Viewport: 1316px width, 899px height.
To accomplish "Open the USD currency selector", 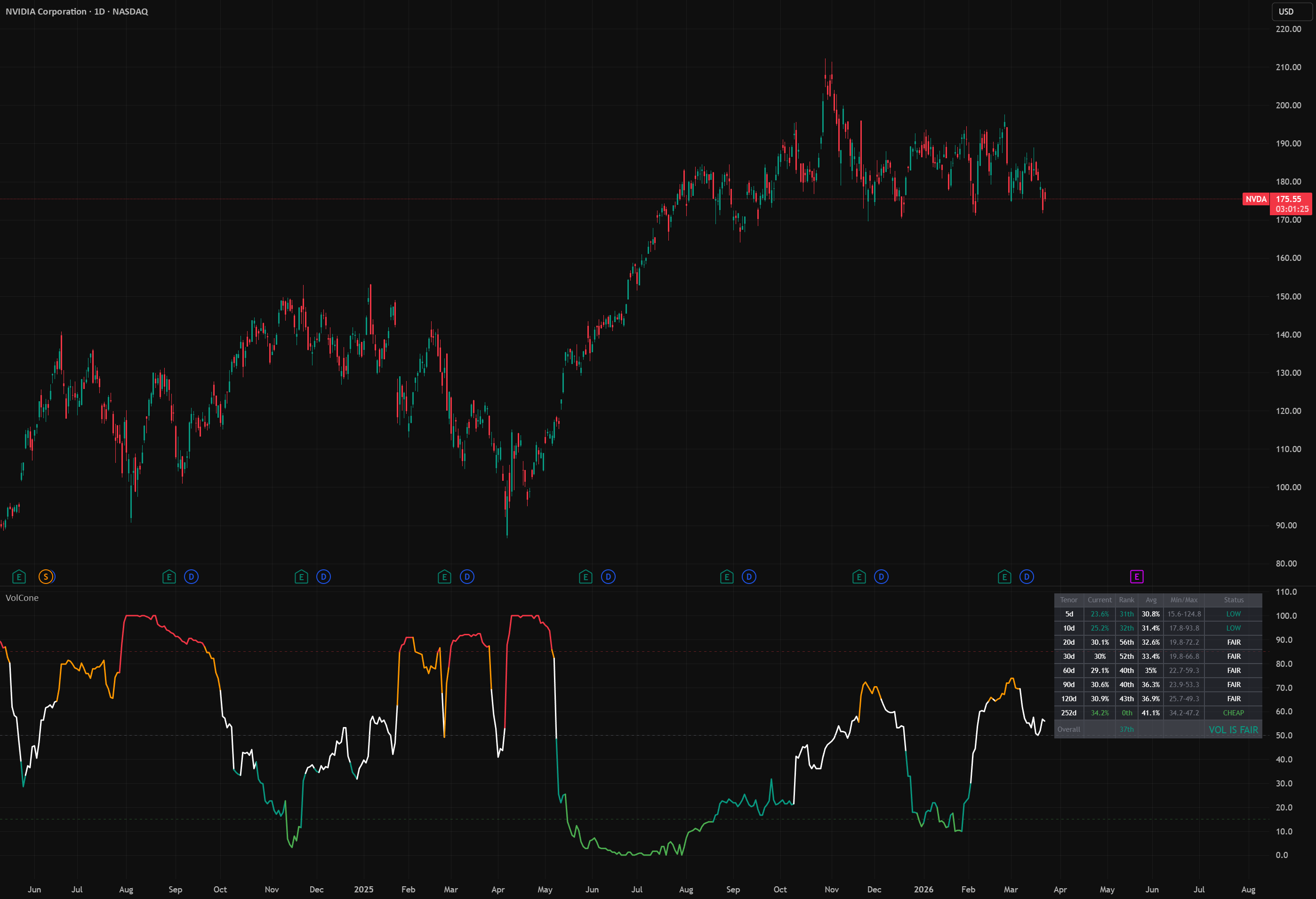I will [x=1292, y=11].
